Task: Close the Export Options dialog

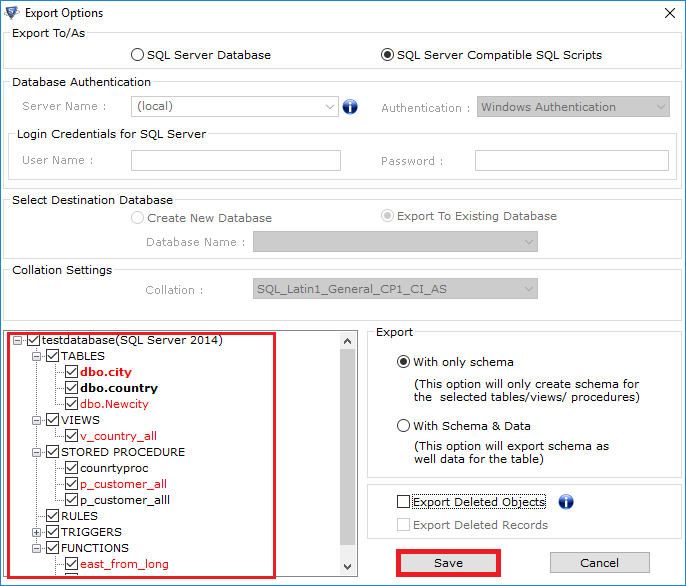Action: pos(669,13)
